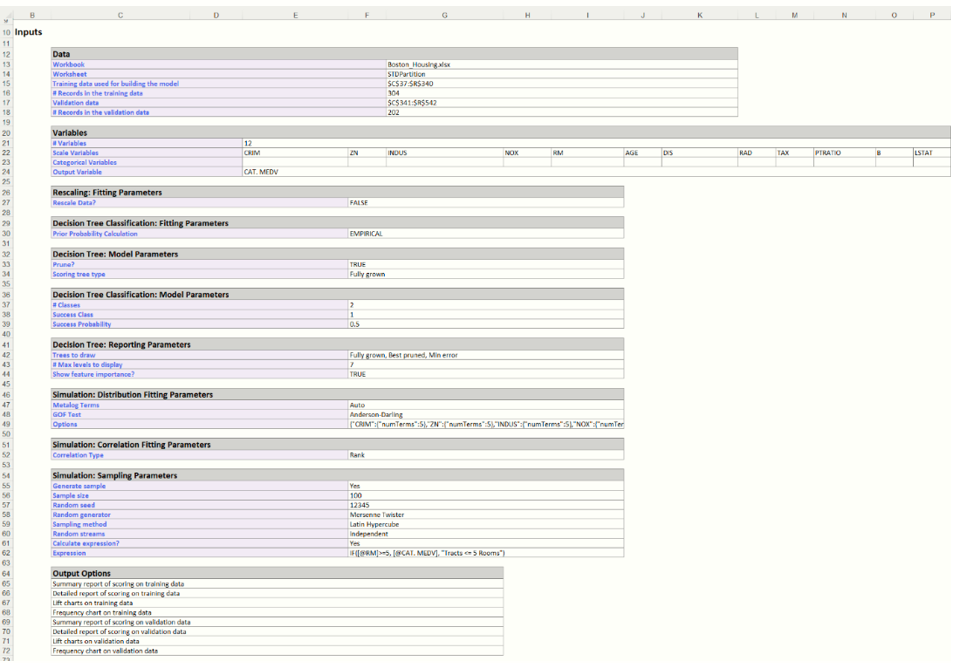Click the EMPIRICAL prior probability cell

pos(367,234)
